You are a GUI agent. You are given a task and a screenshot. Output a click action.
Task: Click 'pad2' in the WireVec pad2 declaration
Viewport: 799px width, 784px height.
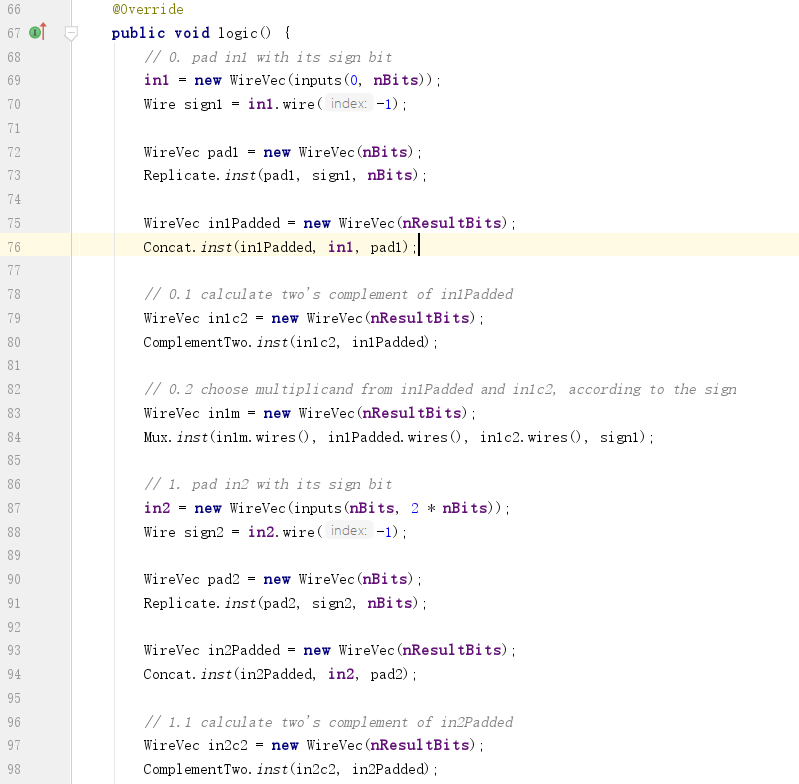point(224,579)
